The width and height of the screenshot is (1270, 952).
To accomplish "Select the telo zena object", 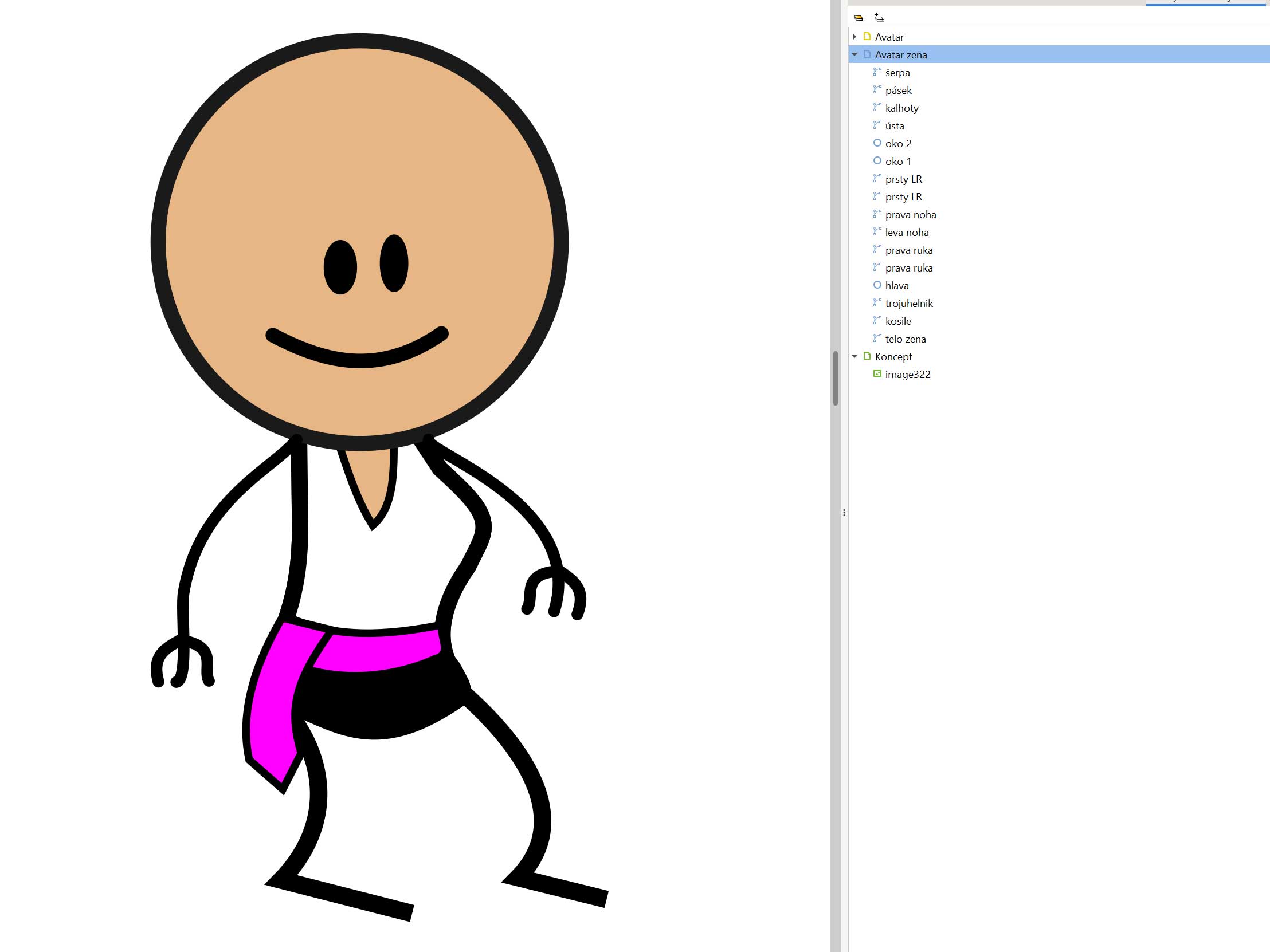I will pos(905,339).
